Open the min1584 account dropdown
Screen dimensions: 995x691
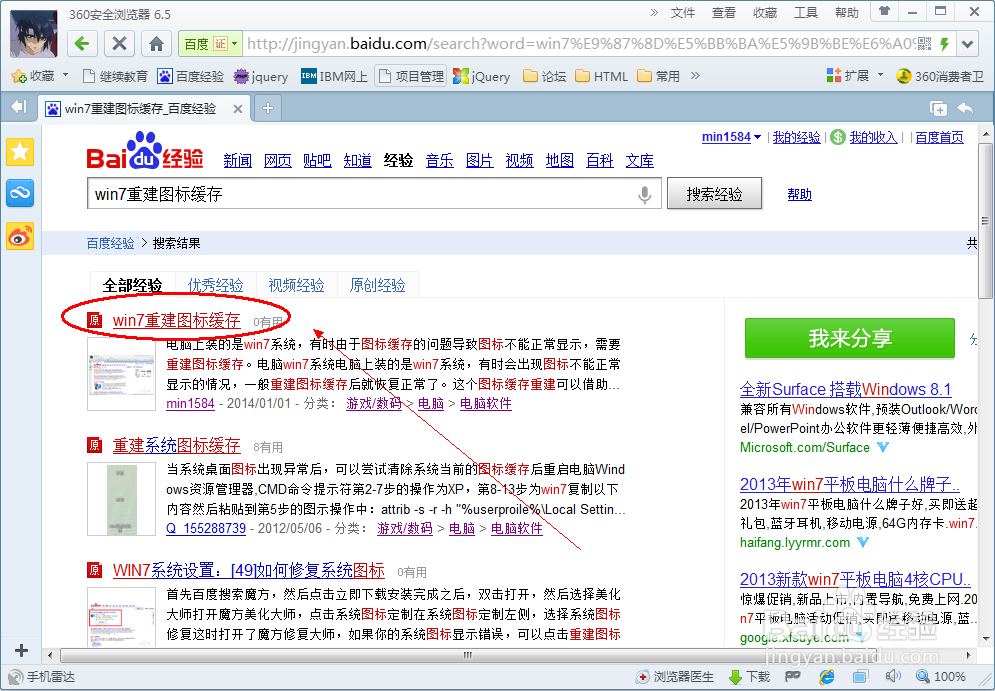731,137
